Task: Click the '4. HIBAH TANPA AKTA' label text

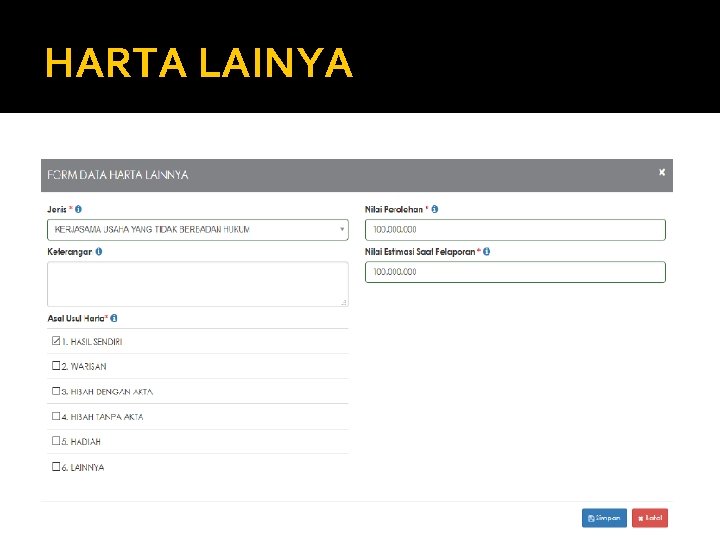Action: click(x=102, y=417)
